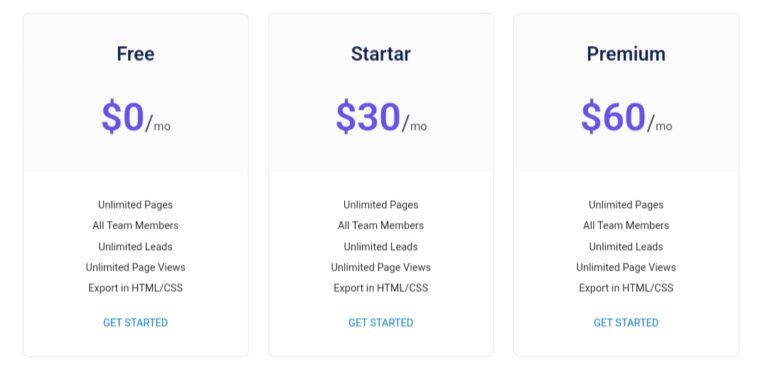Click Unlimited Leads in Startar card
The image size is (768, 366).
pyautogui.click(x=381, y=246)
